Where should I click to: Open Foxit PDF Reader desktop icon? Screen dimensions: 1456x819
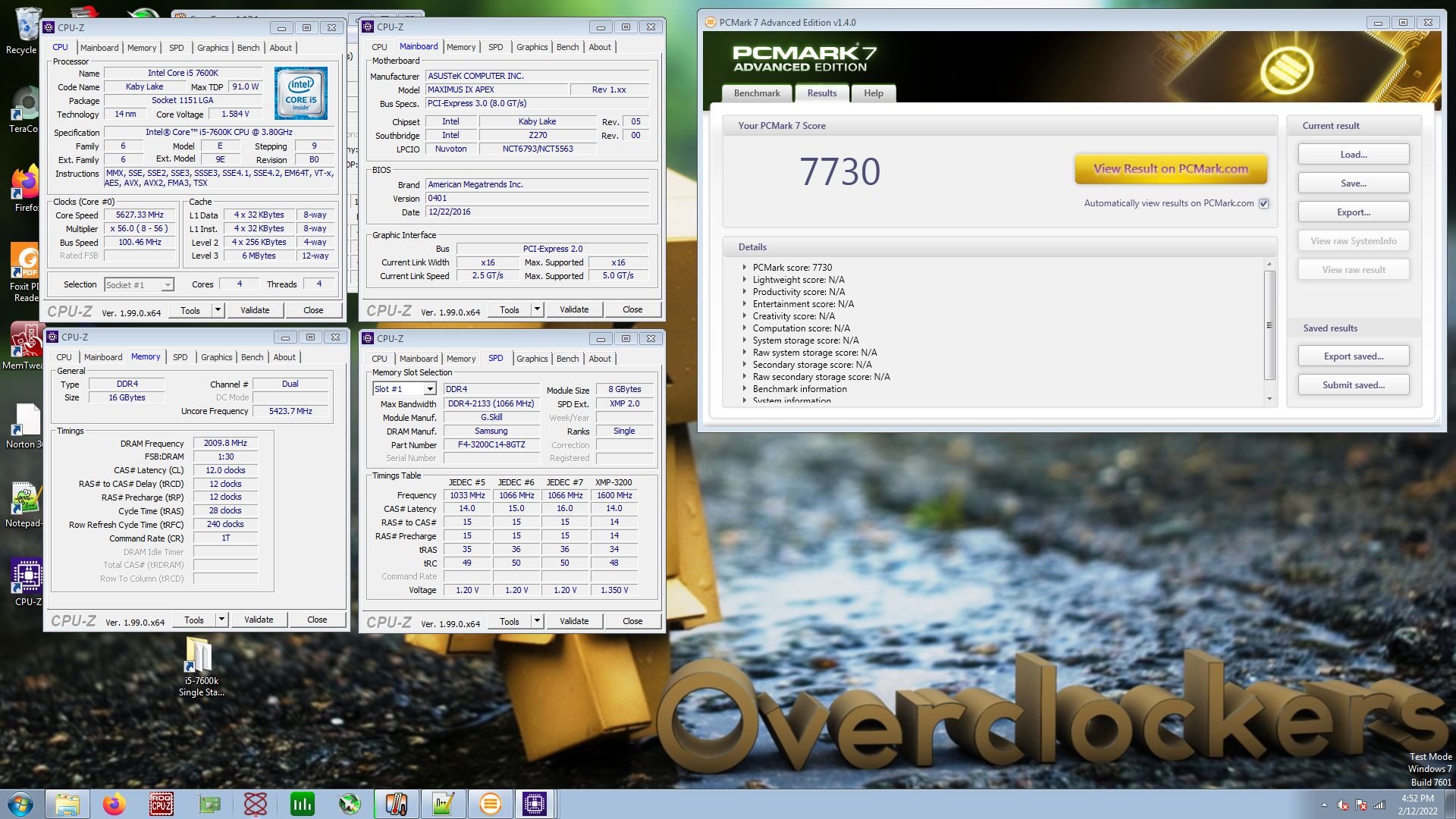click(24, 273)
